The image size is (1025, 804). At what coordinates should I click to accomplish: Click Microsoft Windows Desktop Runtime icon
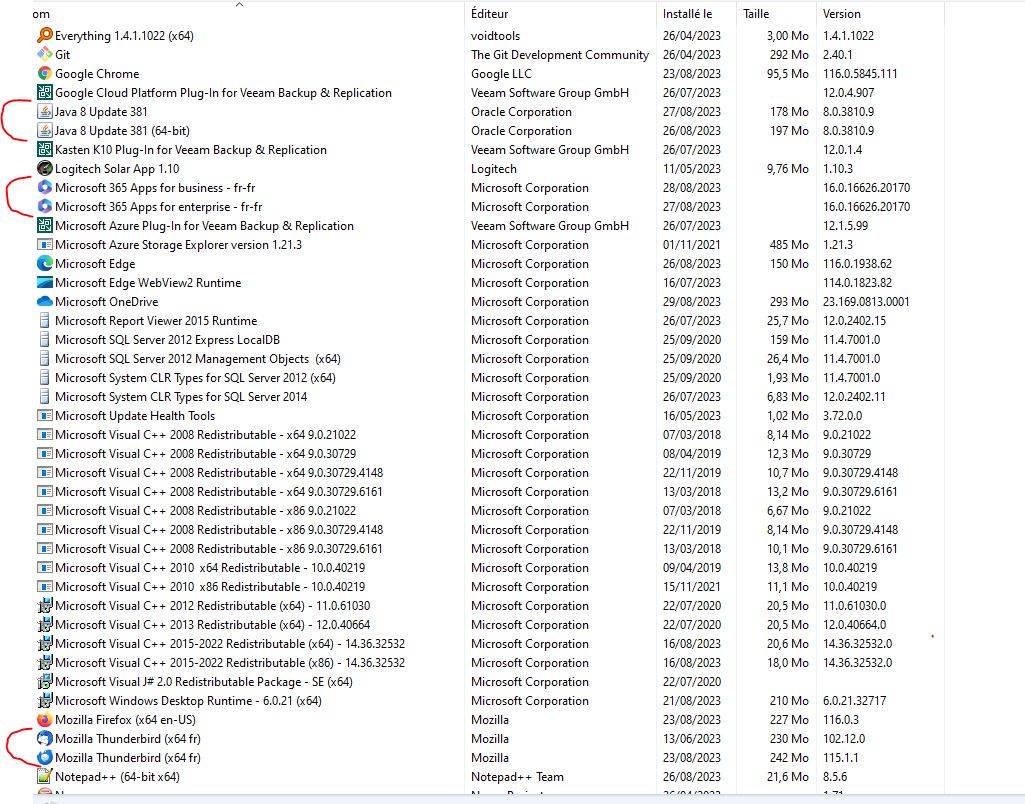point(44,700)
